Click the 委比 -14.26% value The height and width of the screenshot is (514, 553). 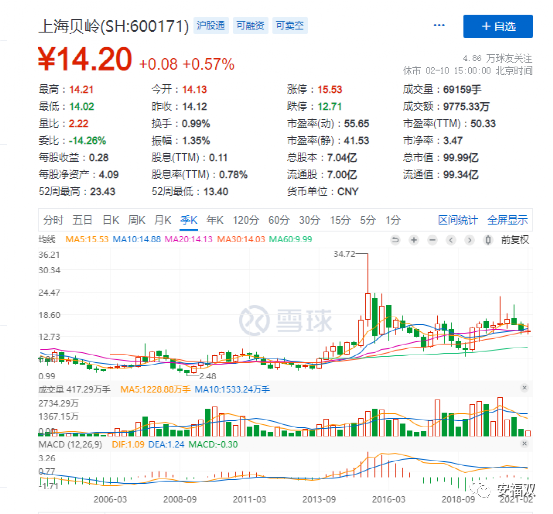[87, 141]
